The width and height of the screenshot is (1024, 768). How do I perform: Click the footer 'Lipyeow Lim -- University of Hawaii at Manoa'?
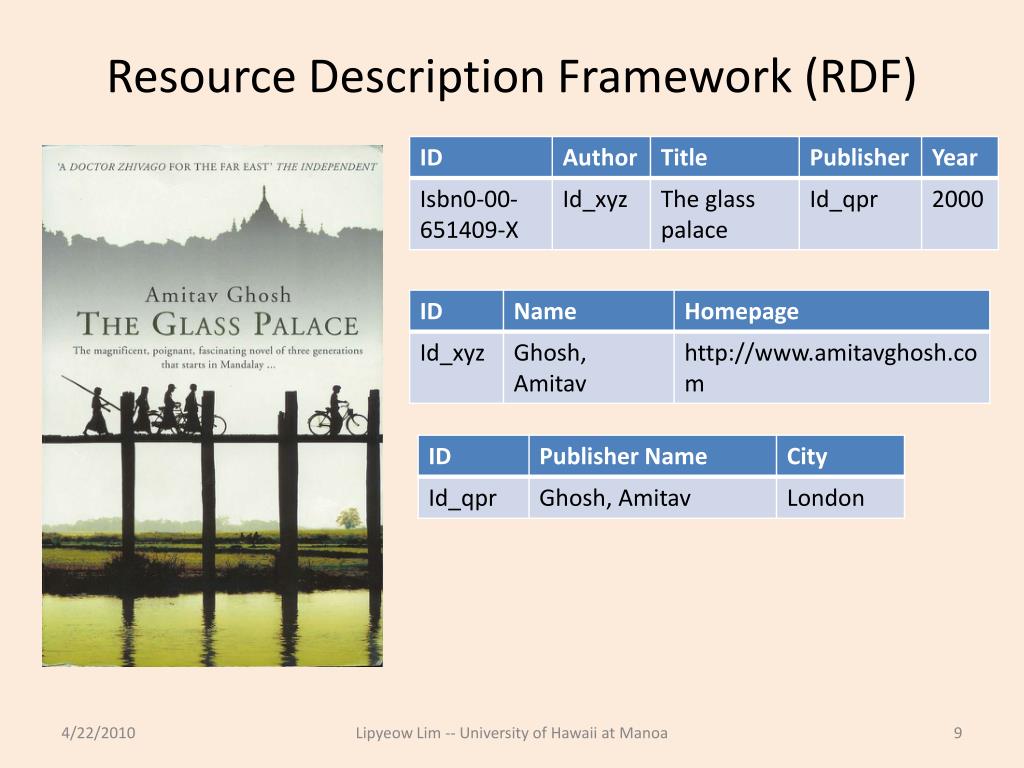point(511,733)
